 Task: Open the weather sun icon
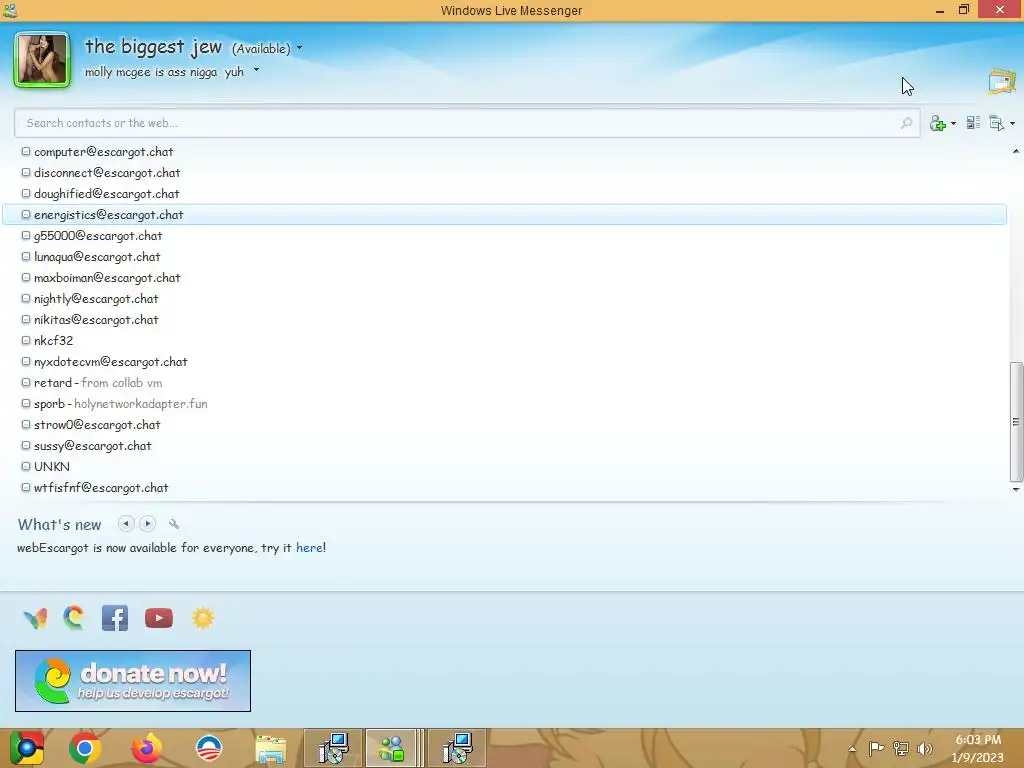click(202, 618)
